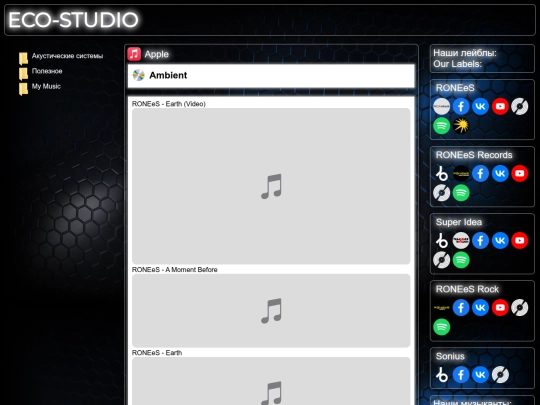
Task: Open RONEeS vinyl disc icon link
Action: click(x=520, y=106)
